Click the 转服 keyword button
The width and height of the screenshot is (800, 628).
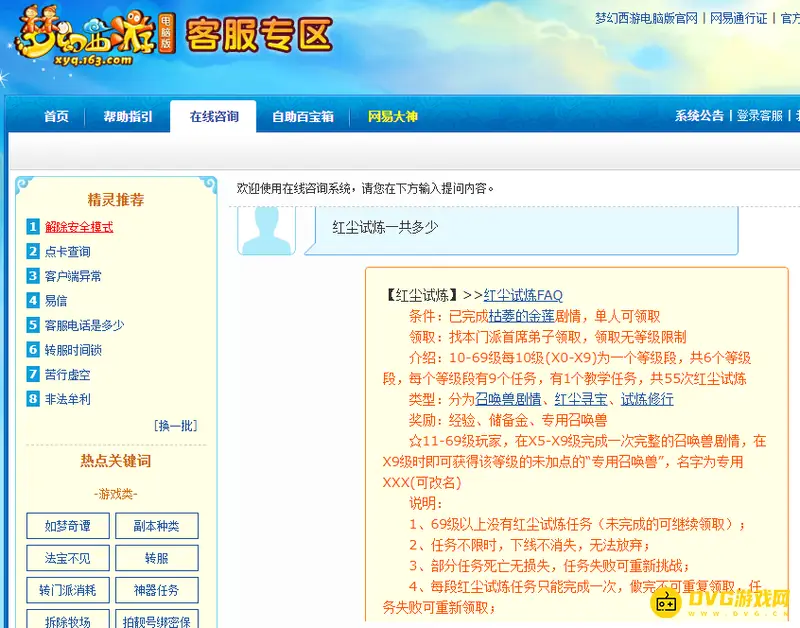[157, 558]
